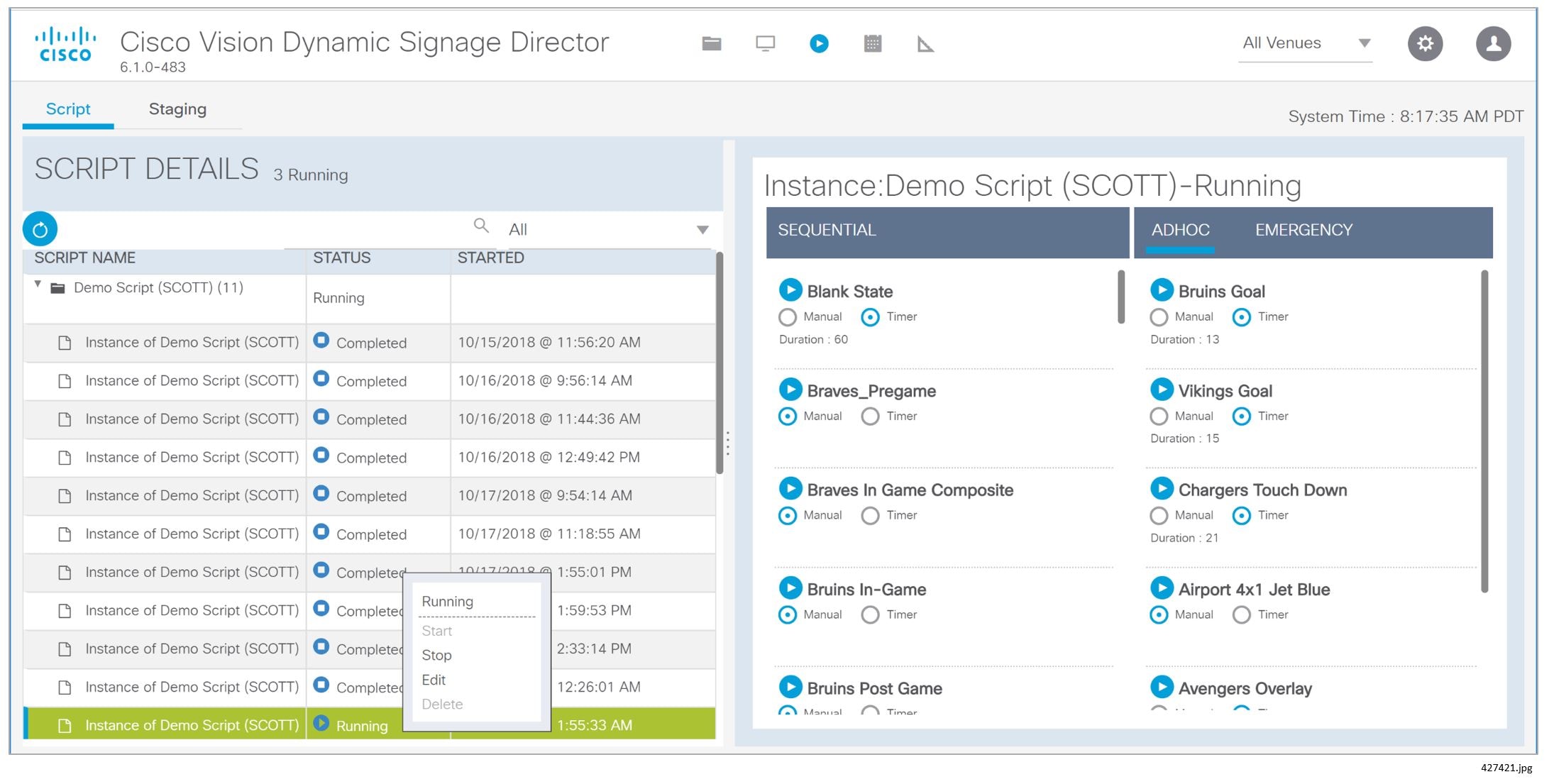Click the play icon next to Bruins Goal
This screenshot has width=1549, height=784.
tap(1162, 289)
